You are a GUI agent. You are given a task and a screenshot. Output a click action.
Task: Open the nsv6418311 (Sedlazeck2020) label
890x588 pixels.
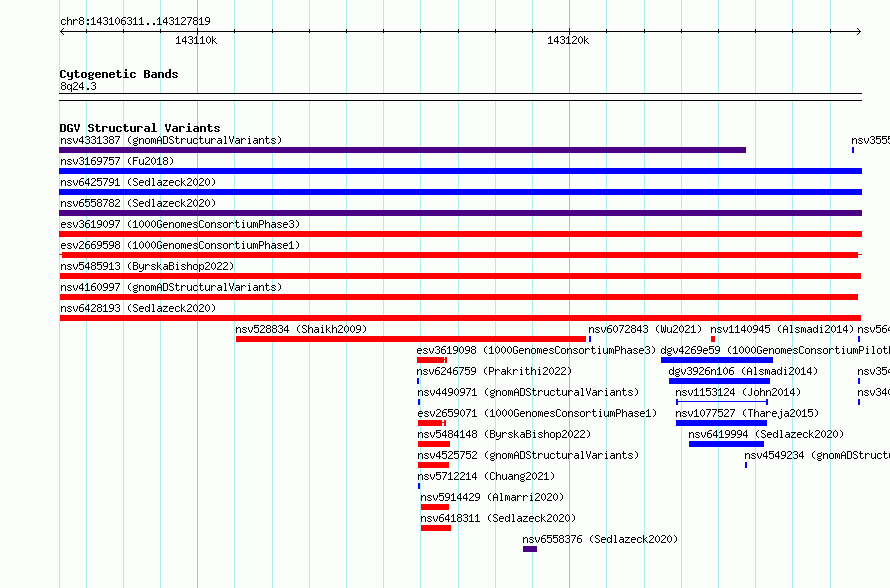point(498,518)
